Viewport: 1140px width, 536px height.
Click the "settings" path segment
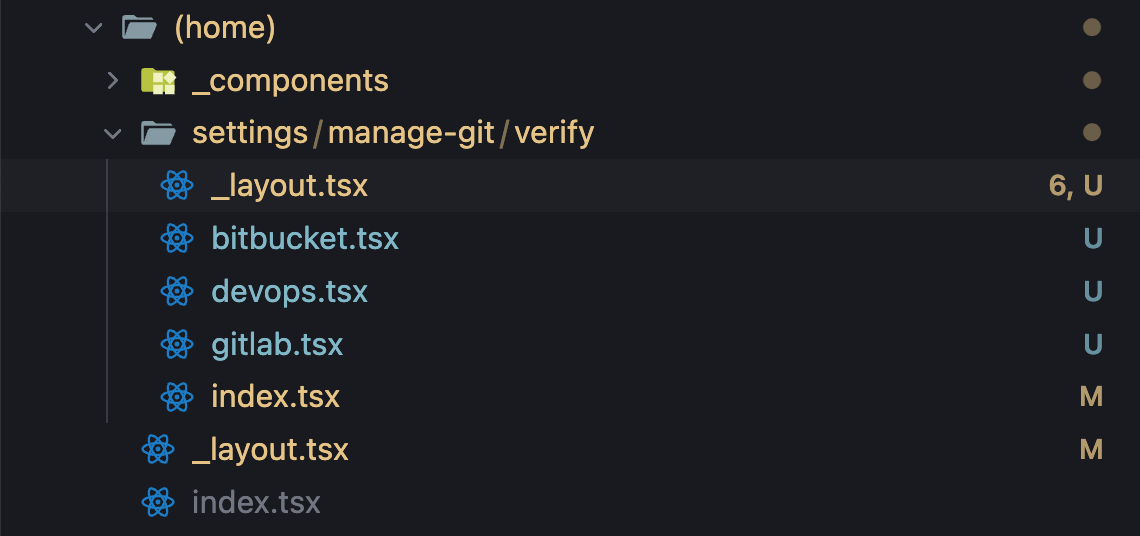[x=249, y=133]
